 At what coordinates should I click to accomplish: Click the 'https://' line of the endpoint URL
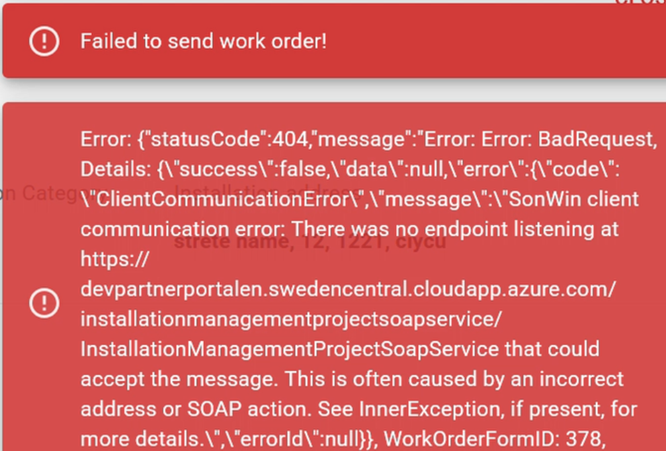click(x=115, y=259)
